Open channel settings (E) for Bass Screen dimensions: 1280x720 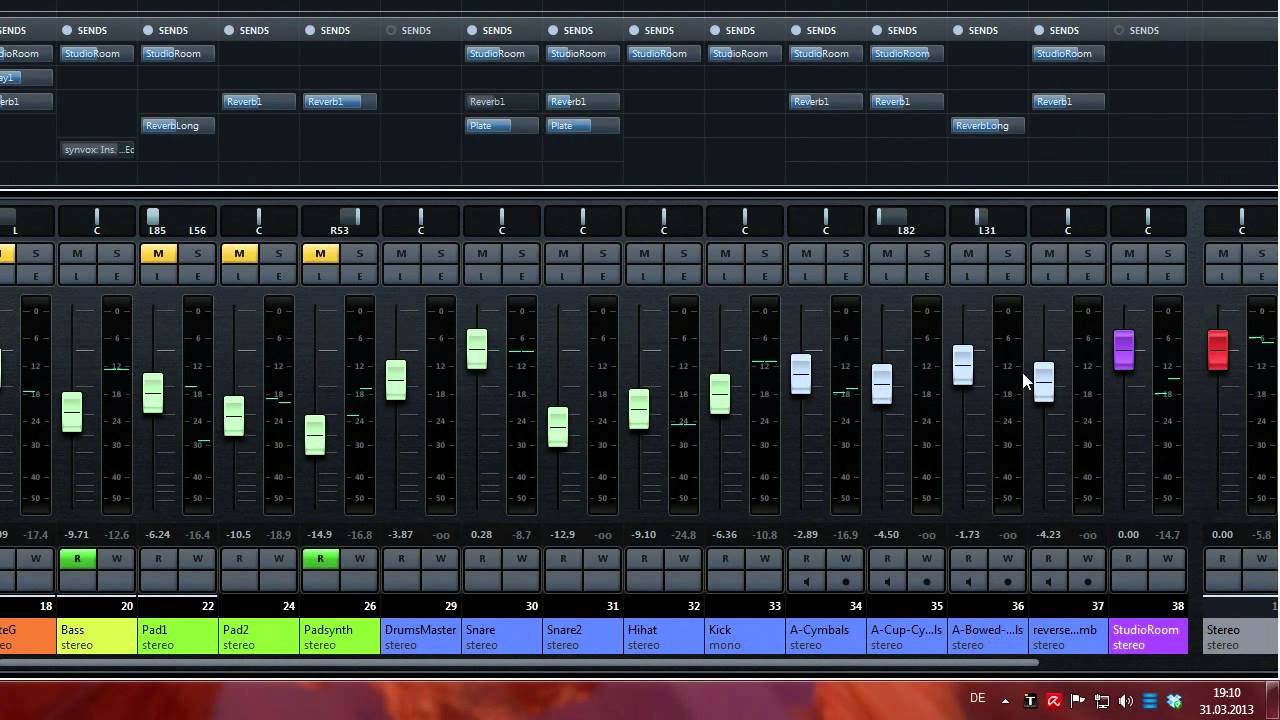coord(116,276)
